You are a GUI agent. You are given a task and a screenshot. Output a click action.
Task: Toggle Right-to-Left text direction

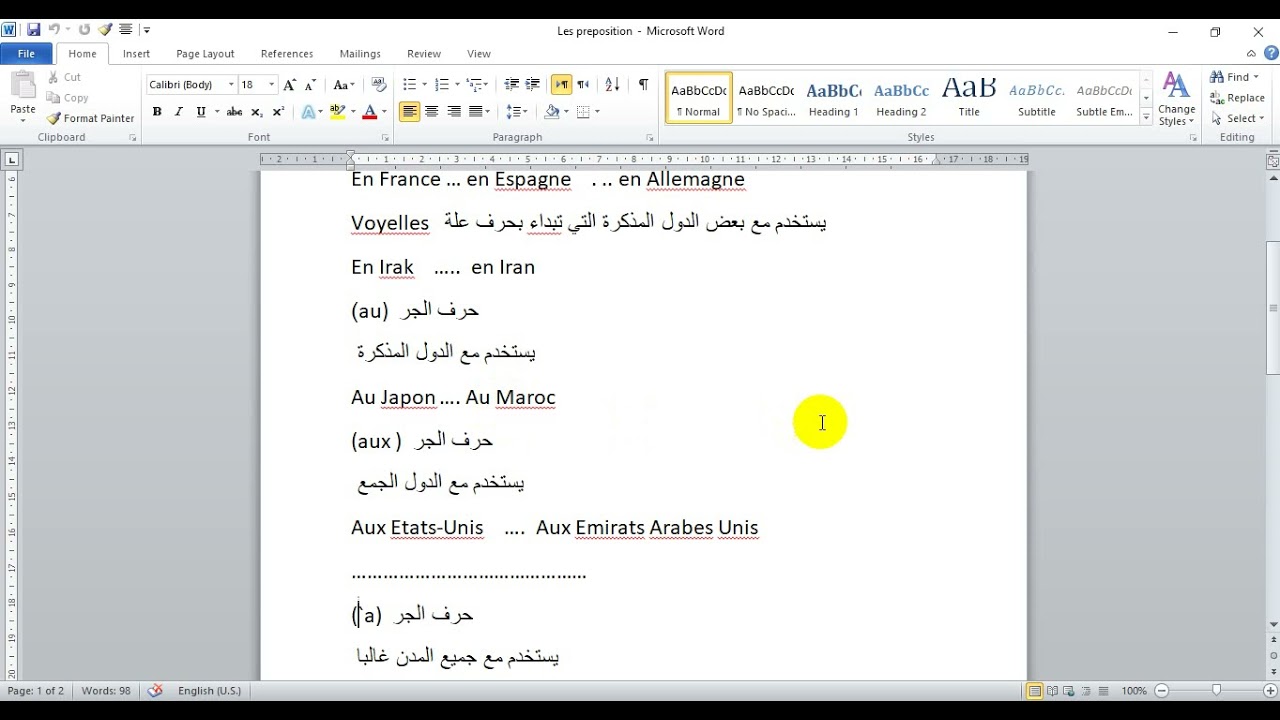point(583,85)
